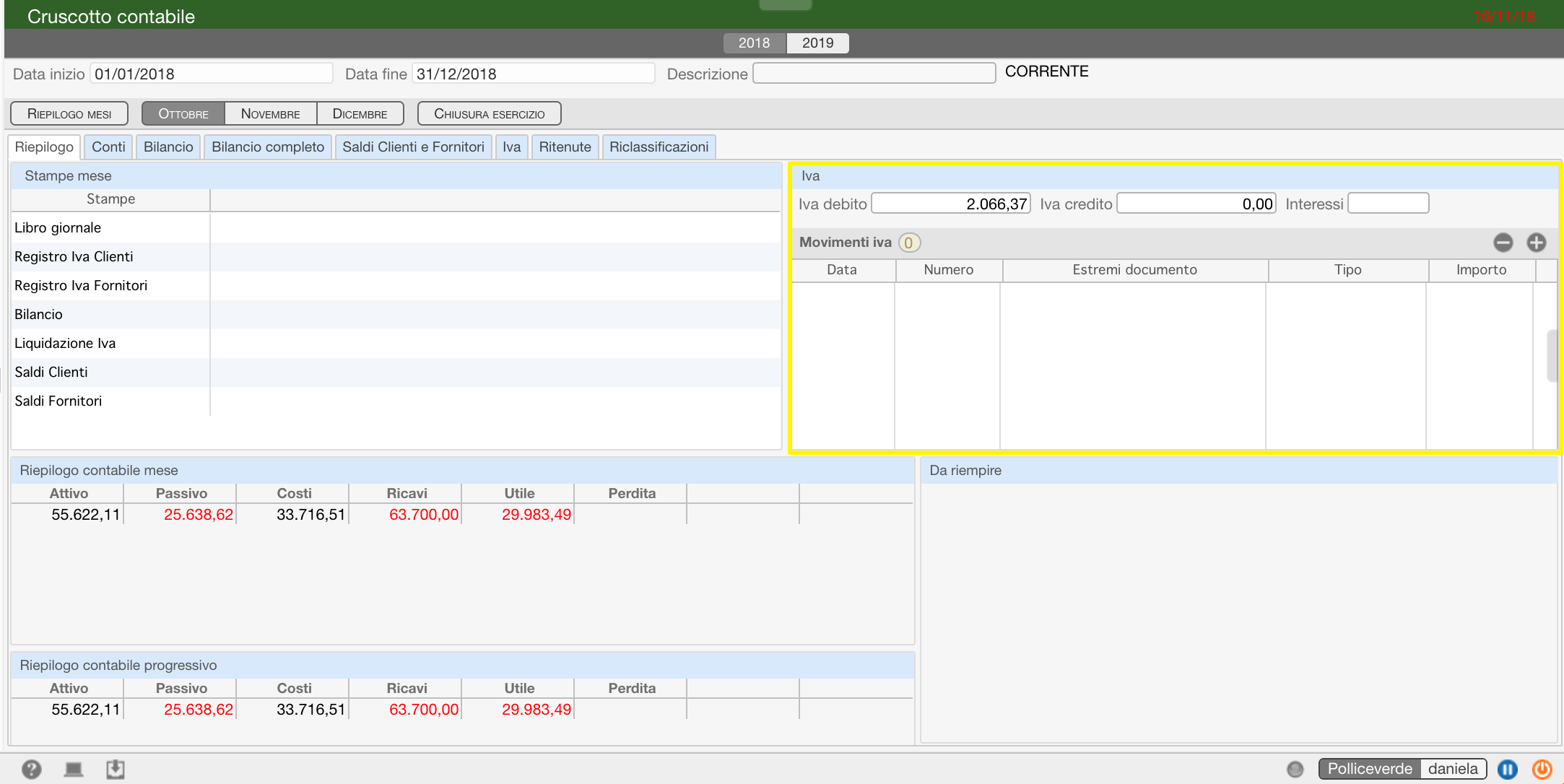Click the Importo column header
1564x784 pixels.
1482,270
